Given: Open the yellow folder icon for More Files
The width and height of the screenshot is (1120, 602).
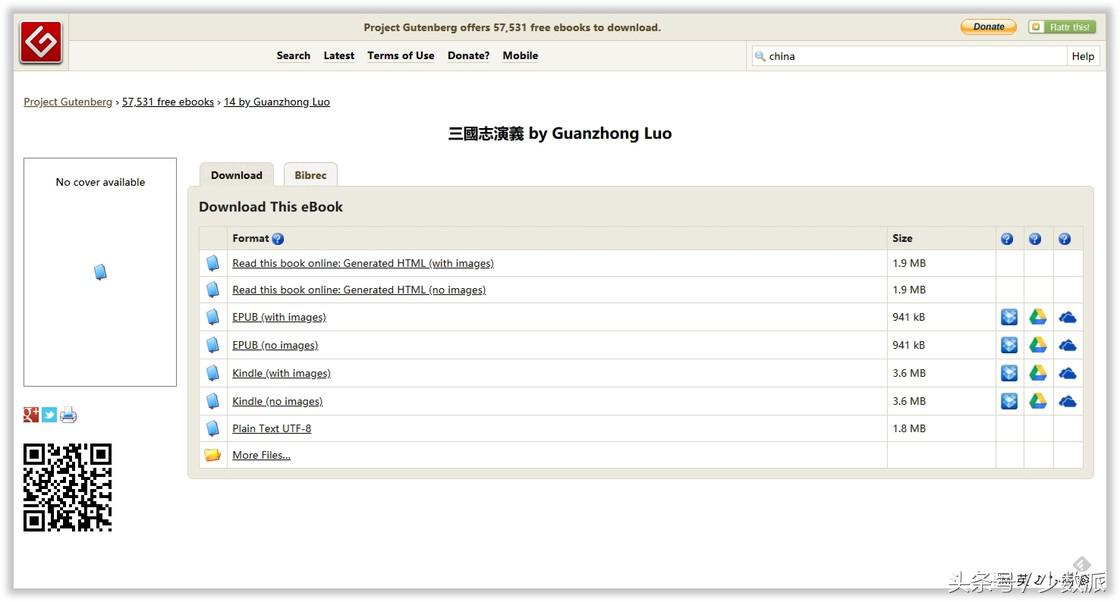Looking at the screenshot, I should point(212,455).
